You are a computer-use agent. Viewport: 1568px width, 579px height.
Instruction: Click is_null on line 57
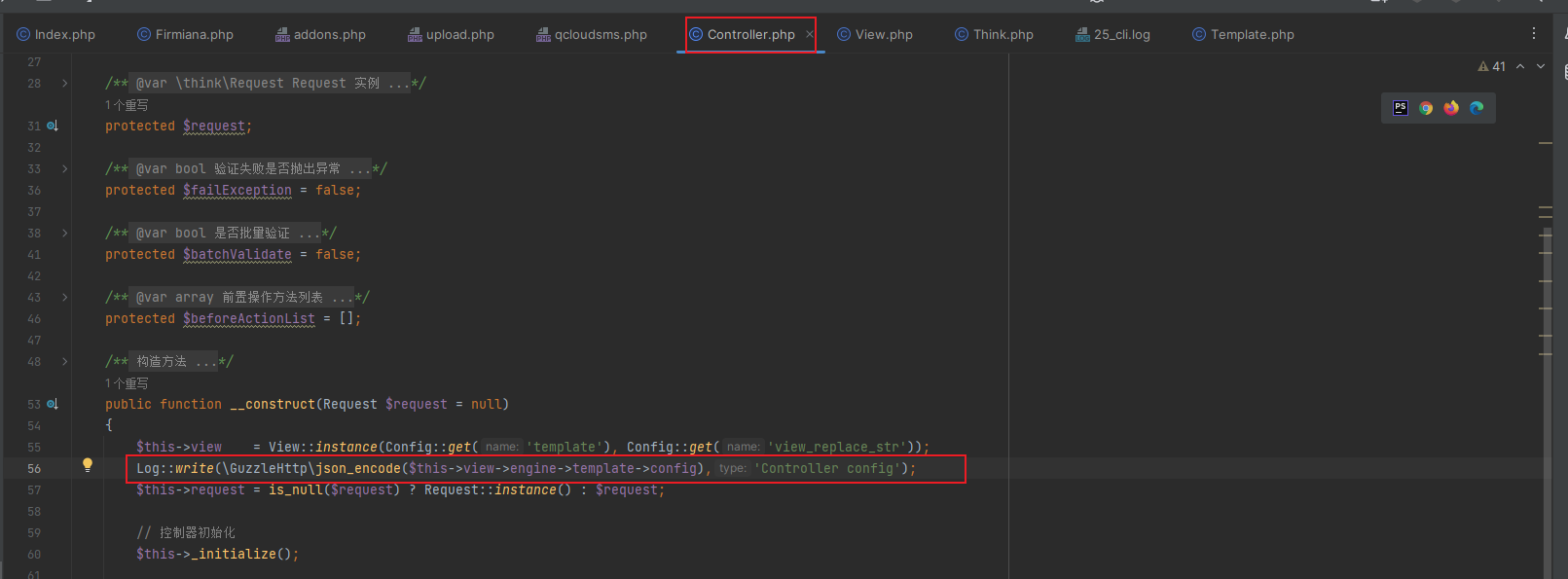[x=296, y=489]
